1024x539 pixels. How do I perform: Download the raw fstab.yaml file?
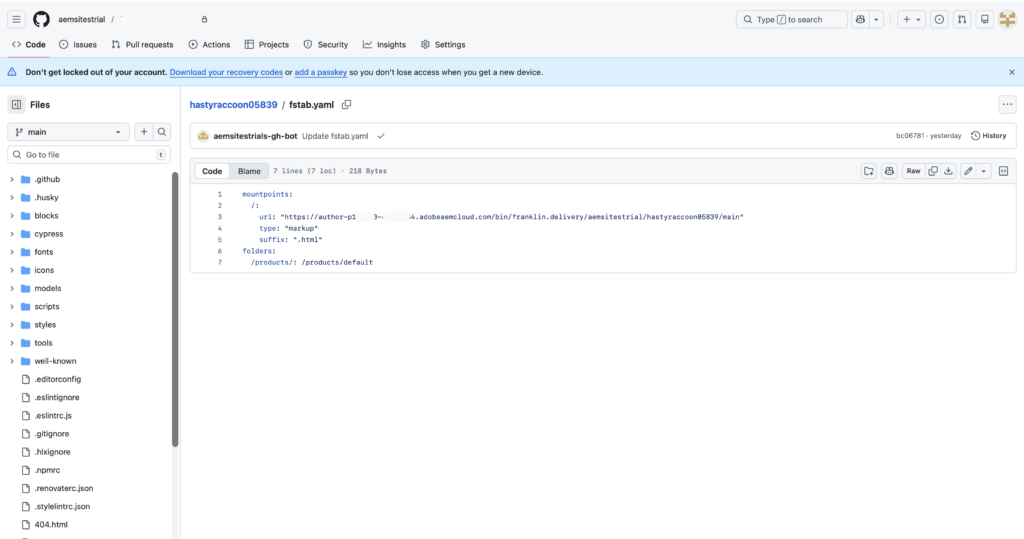[948, 171]
